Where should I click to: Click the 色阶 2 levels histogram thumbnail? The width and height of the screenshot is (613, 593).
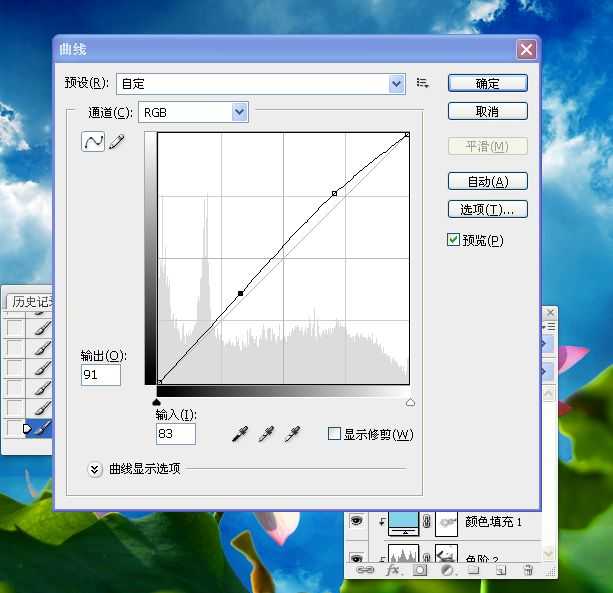[403, 553]
